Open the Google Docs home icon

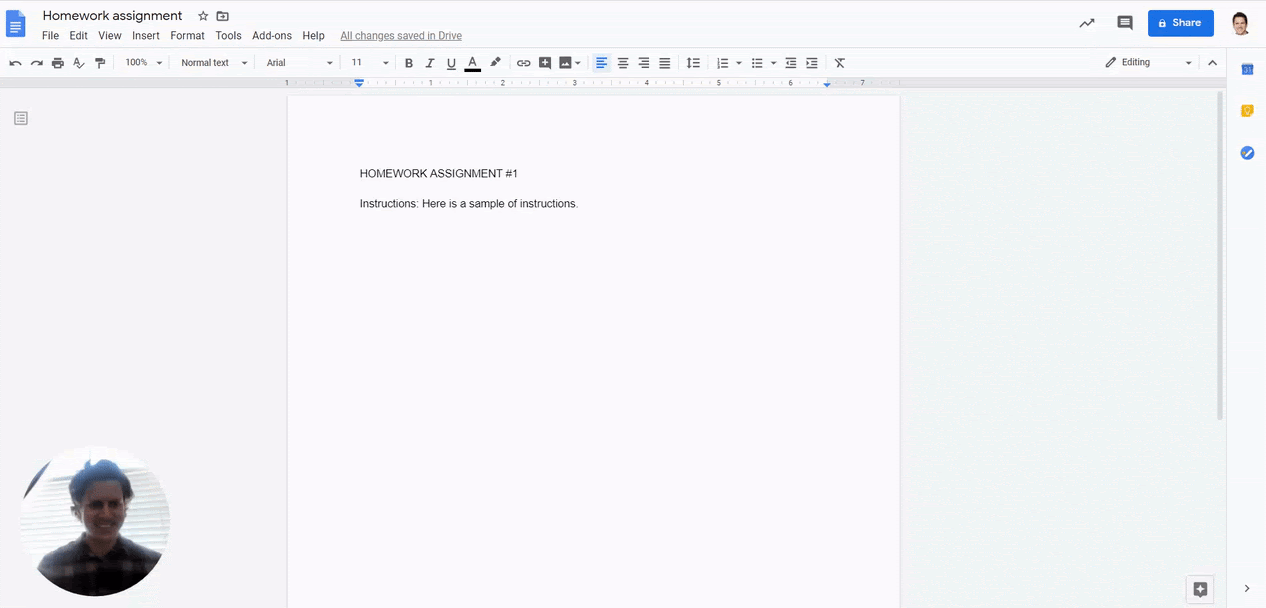pos(16,24)
